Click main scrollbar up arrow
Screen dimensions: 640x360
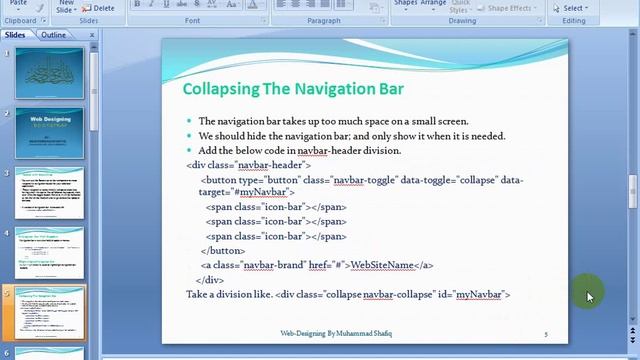coord(633,34)
